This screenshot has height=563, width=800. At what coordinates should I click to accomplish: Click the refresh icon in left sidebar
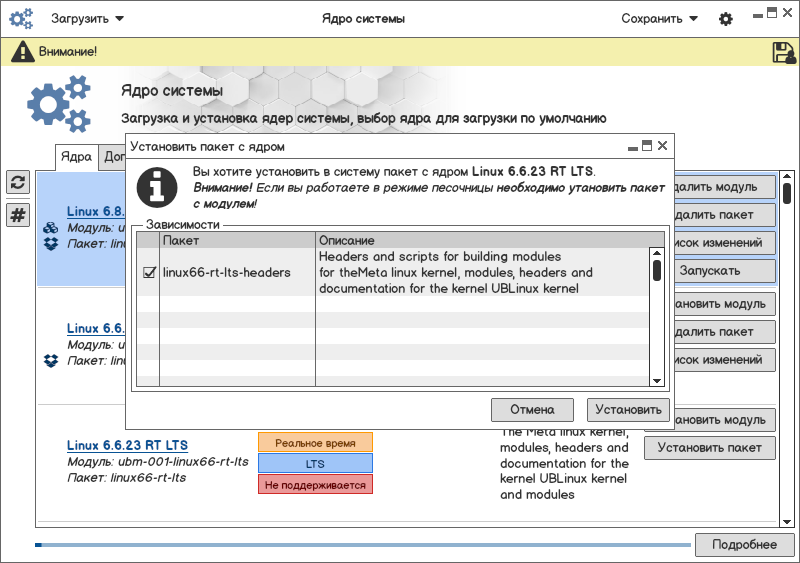pos(18,182)
